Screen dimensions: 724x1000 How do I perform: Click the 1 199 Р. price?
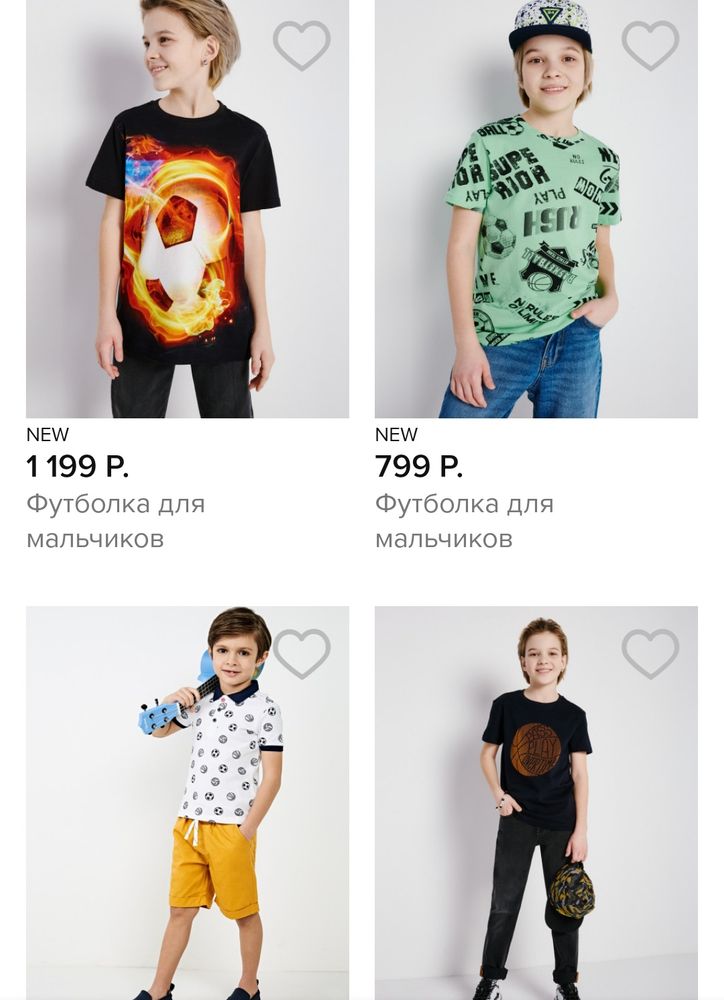pos(78,467)
